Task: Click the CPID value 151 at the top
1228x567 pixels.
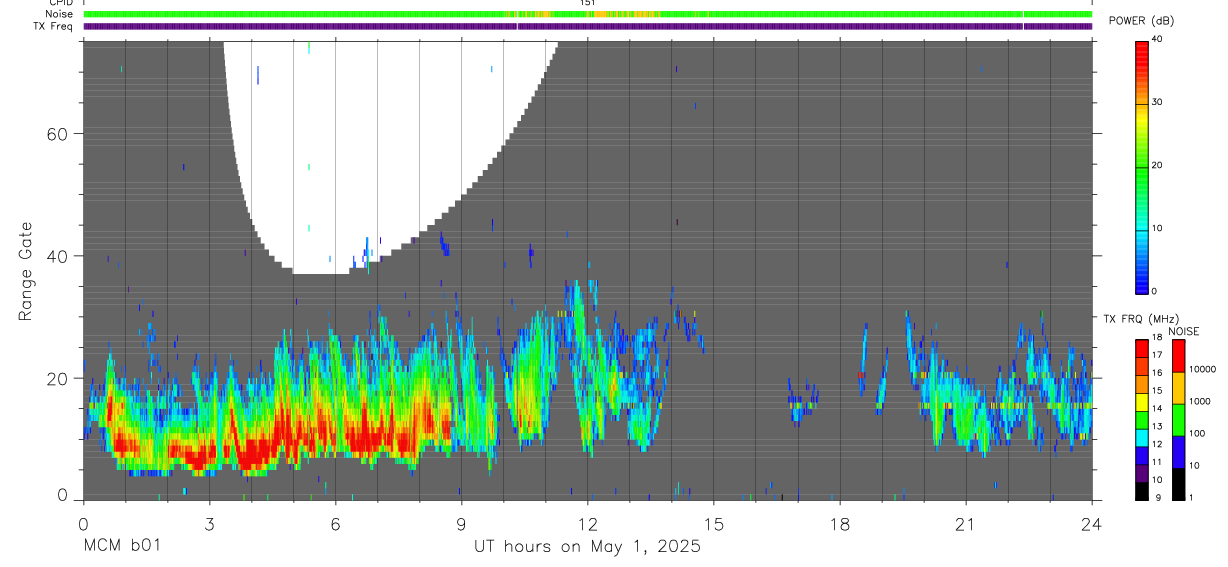Action: pos(587,3)
